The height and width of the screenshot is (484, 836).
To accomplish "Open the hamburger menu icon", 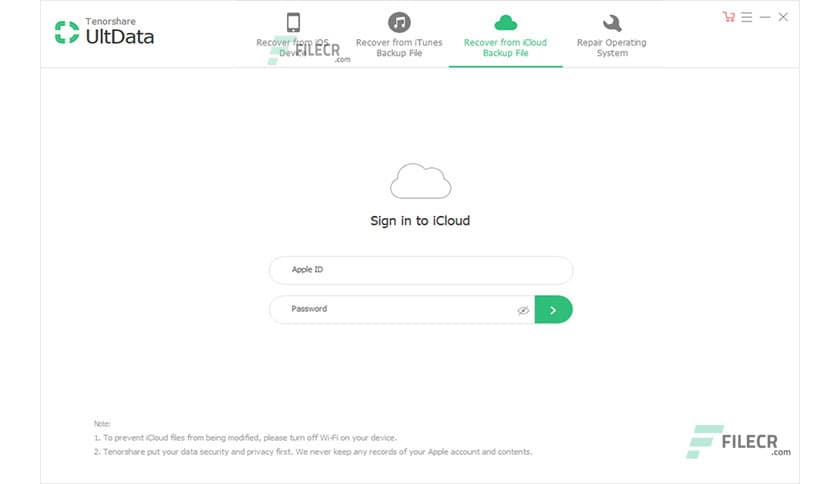I will pyautogui.click(x=746, y=17).
